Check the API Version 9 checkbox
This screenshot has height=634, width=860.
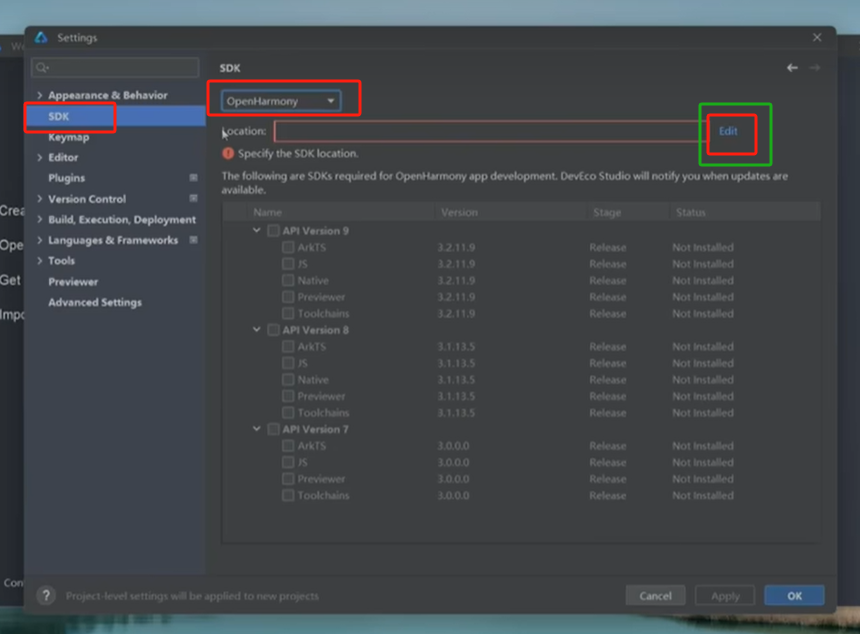coord(273,231)
